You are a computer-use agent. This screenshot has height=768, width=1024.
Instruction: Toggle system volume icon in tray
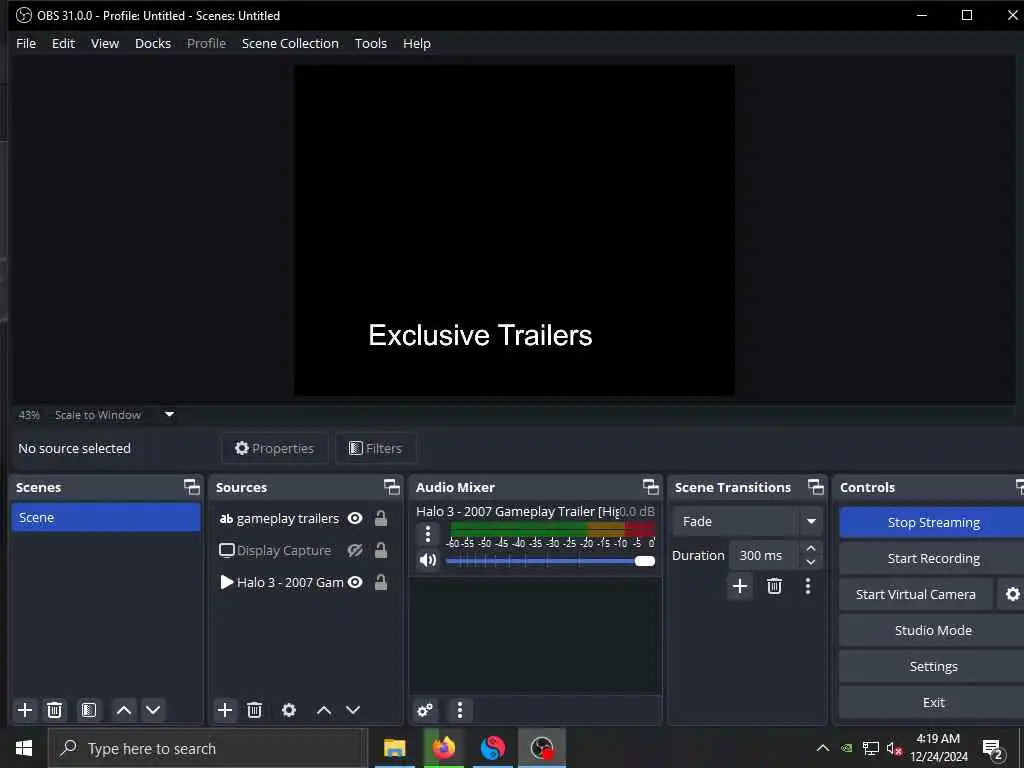pyautogui.click(x=894, y=748)
